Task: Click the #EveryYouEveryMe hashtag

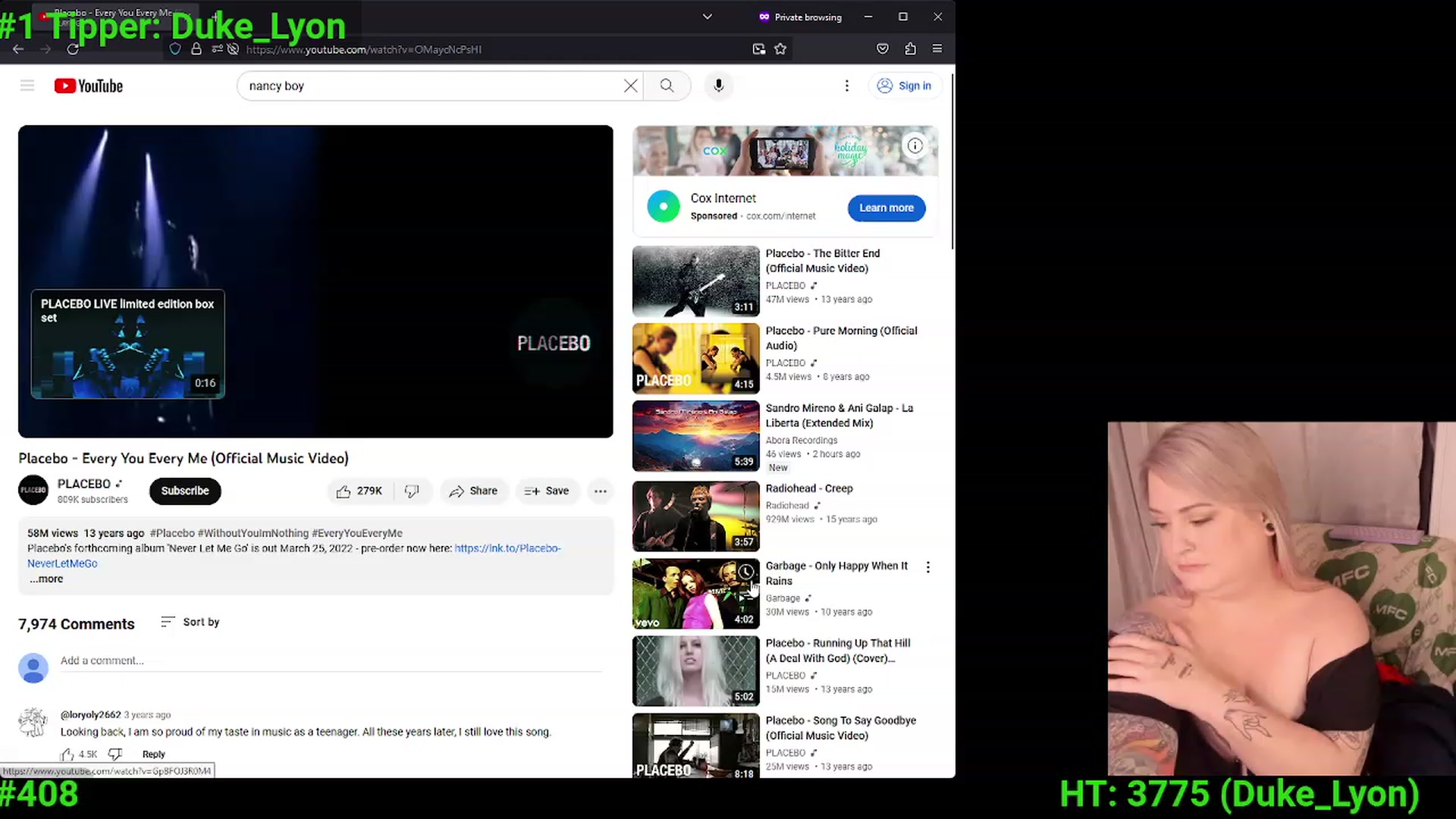Action: tap(357, 533)
